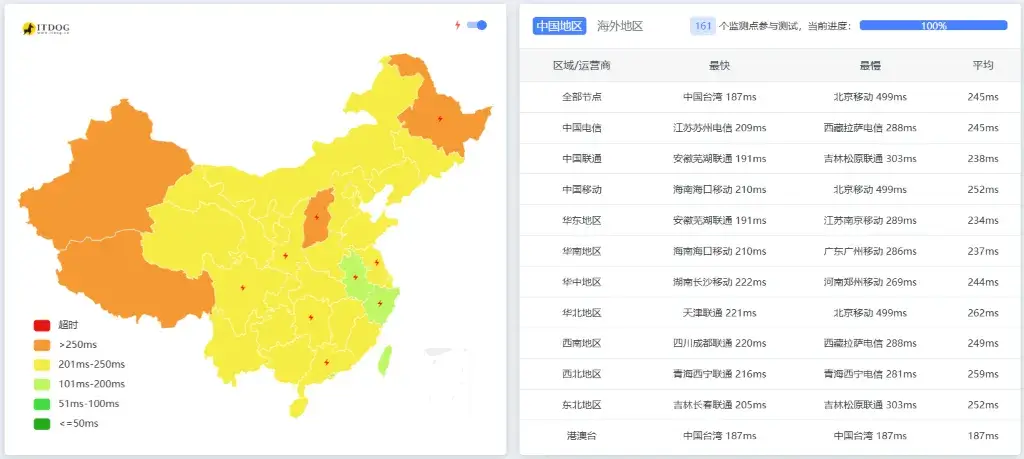Click lightning marker on Jiangsu province

376,262
